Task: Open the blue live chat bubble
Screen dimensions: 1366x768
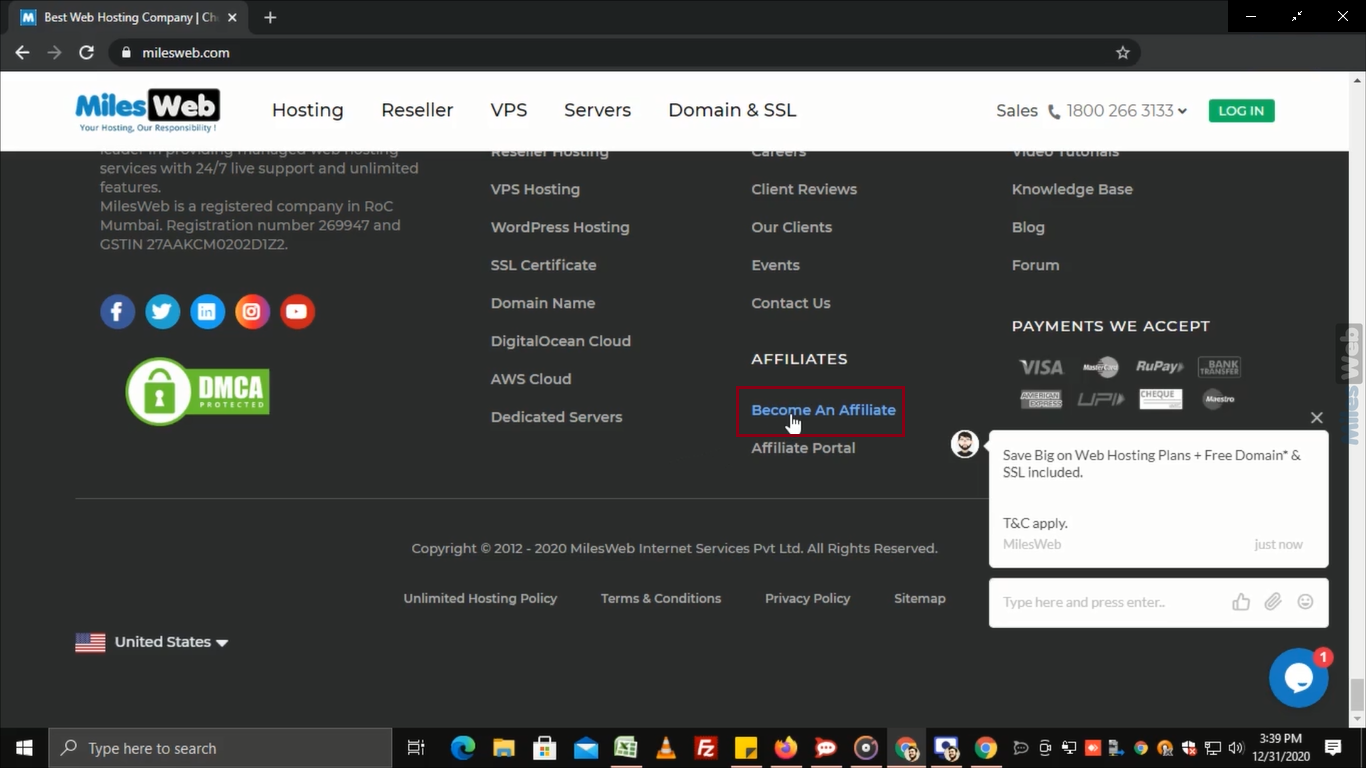Action: click(x=1298, y=678)
